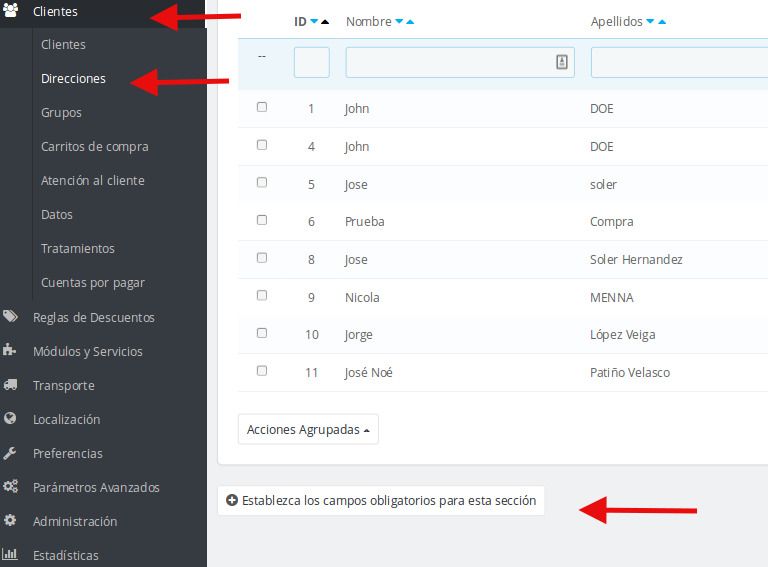This screenshot has height=567, width=768.
Task: Click the plus icon beside Establezca los campos
Action: pyautogui.click(x=232, y=500)
